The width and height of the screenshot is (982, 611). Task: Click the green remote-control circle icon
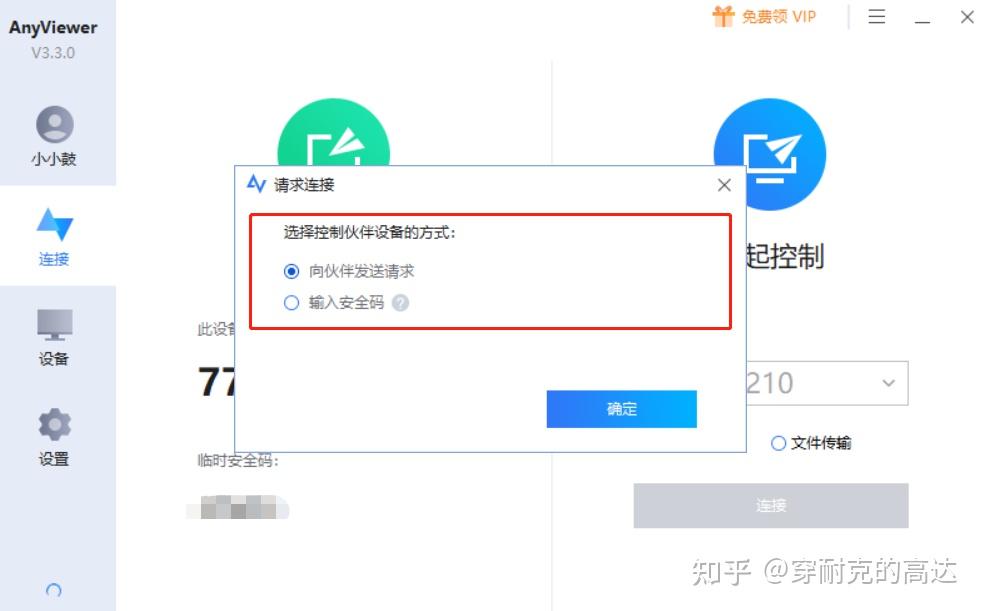point(333,133)
